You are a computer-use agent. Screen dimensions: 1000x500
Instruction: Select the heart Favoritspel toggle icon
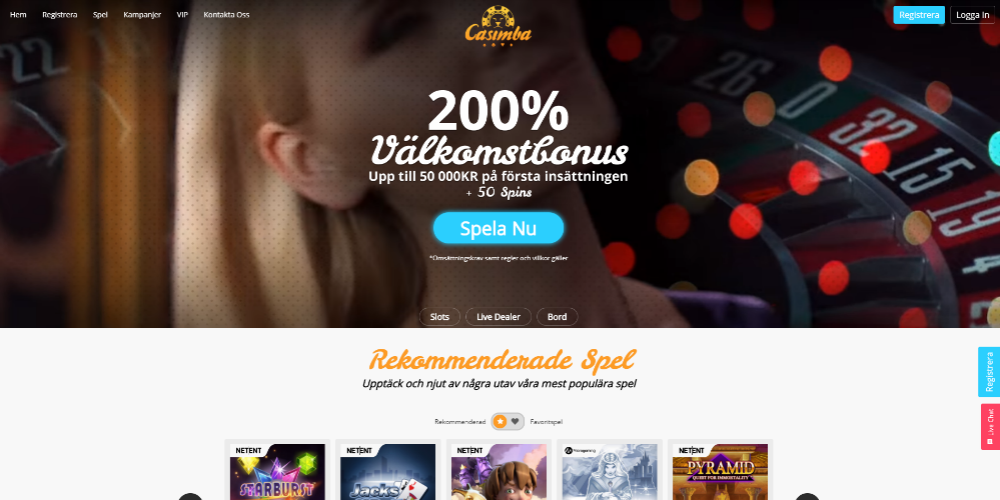point(515,422)
